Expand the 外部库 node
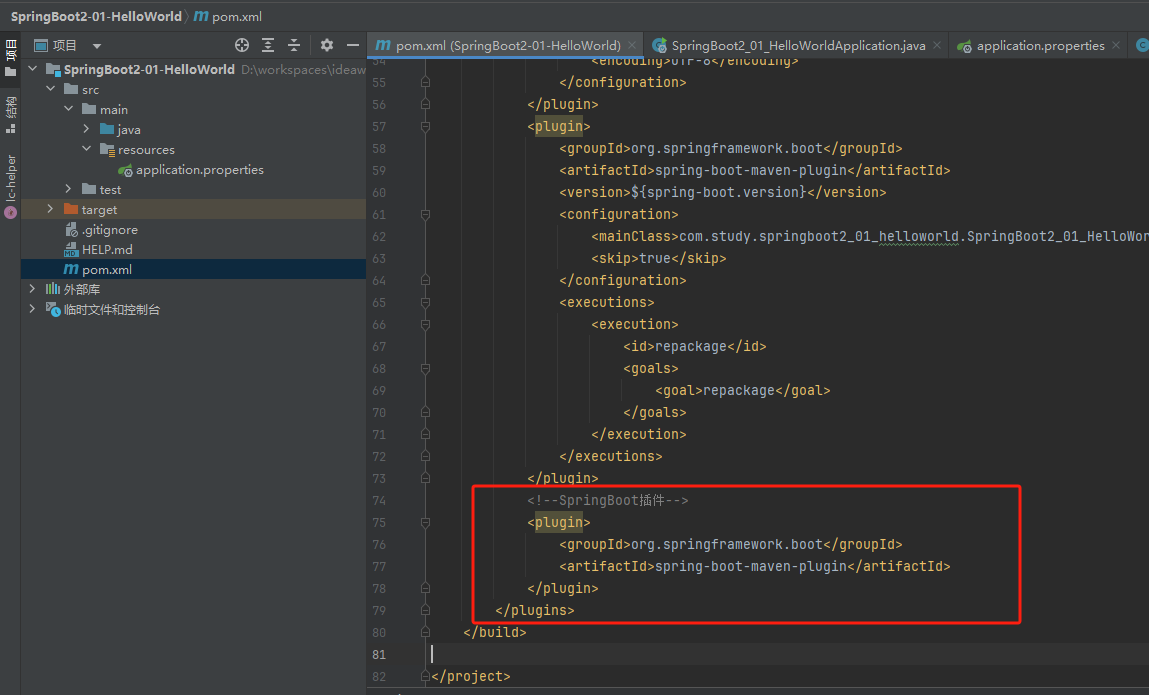Image resolution: width=1149 pixels, height=695 pixels. pyautogui.click(x=32, y=289)
